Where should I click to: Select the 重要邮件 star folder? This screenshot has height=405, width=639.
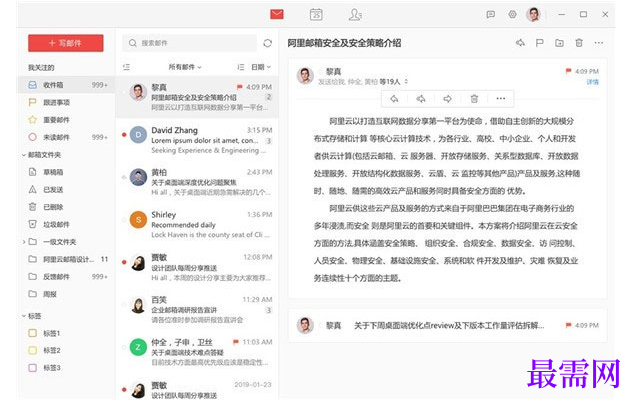tap(66, 120)
